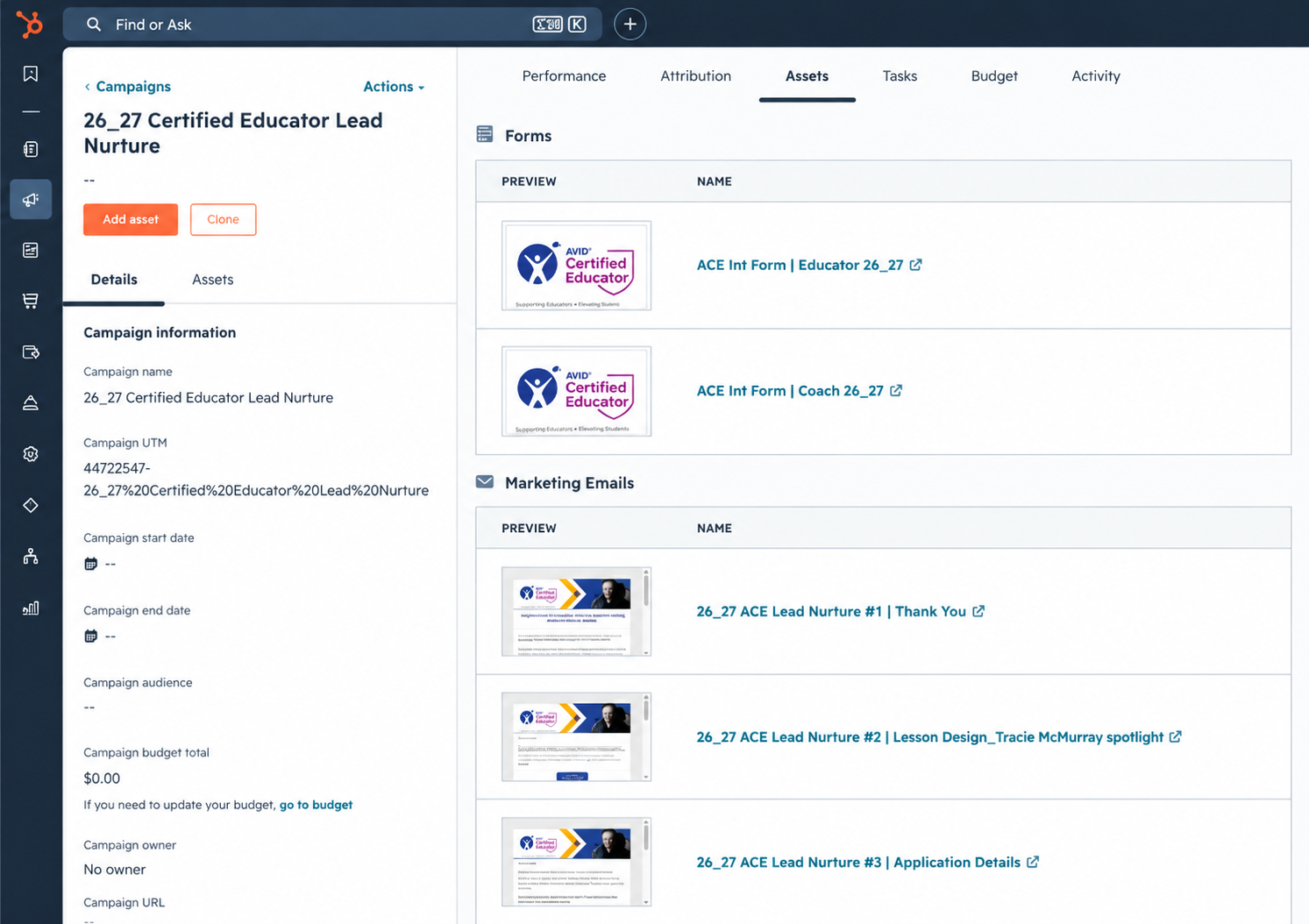Open the org-chart sidebar icon
The width and height of the screenshot is (1309, 924).
pos(31,557)
